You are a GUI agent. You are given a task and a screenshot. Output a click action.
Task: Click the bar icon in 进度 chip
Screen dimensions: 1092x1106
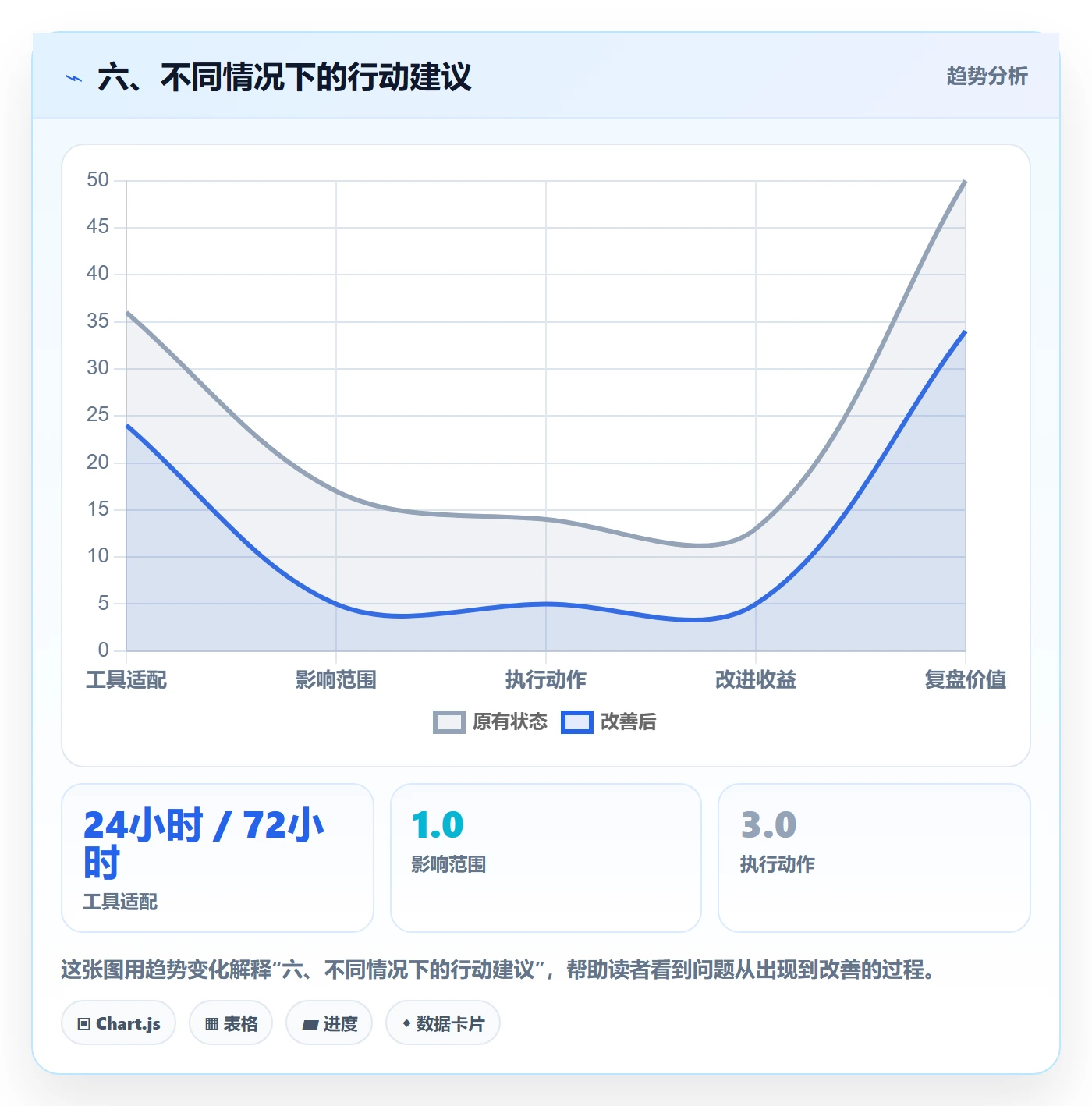pos(310,1025)
